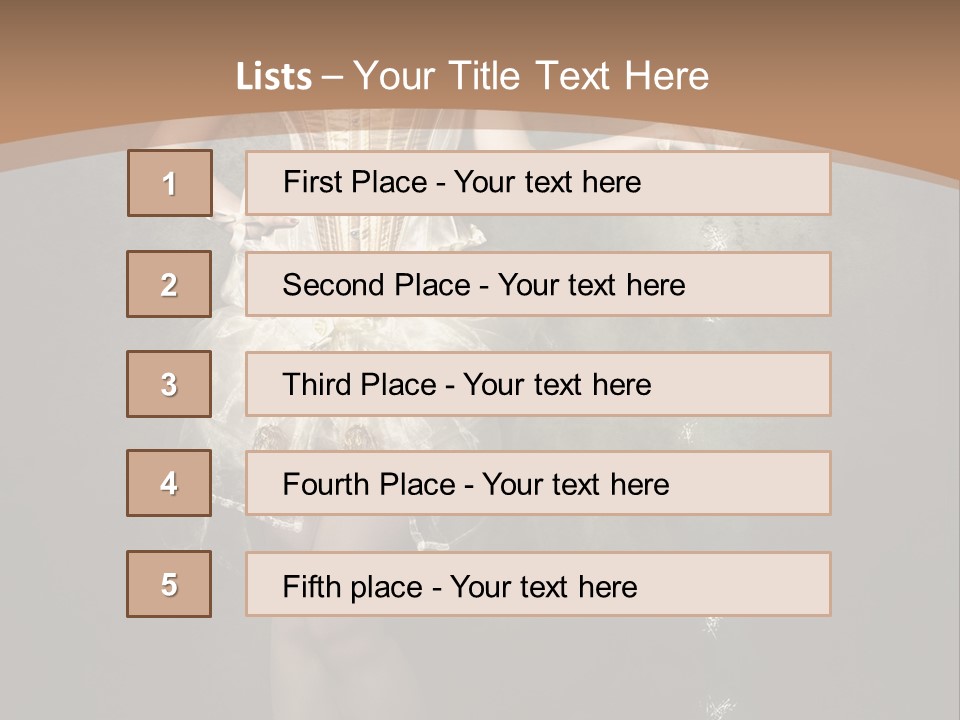
Task: Click 'Your text here' in Third Place row
Action: 557,385
